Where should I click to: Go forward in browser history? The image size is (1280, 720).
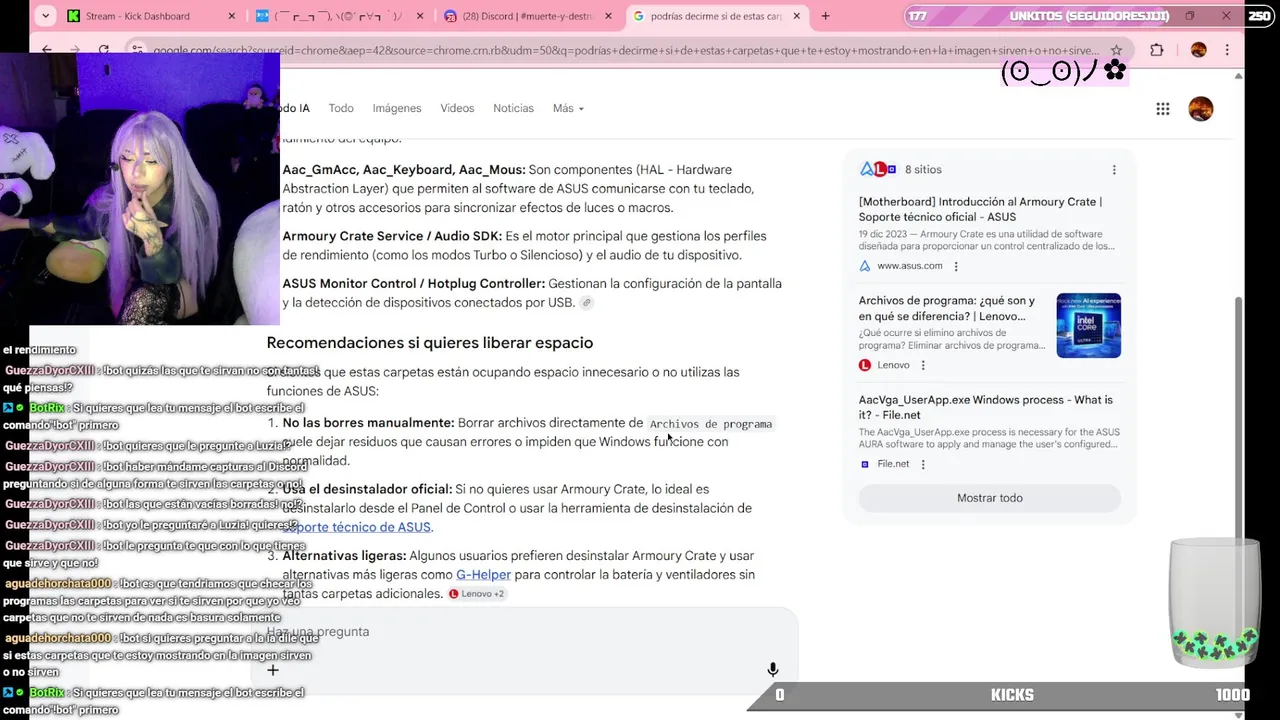coord(75,50)
